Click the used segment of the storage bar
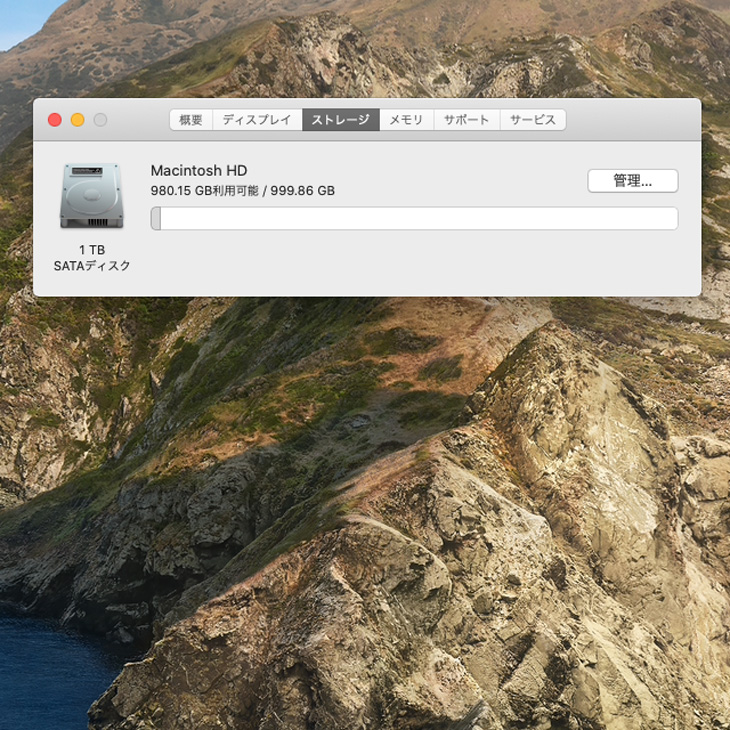 [156, 219]
